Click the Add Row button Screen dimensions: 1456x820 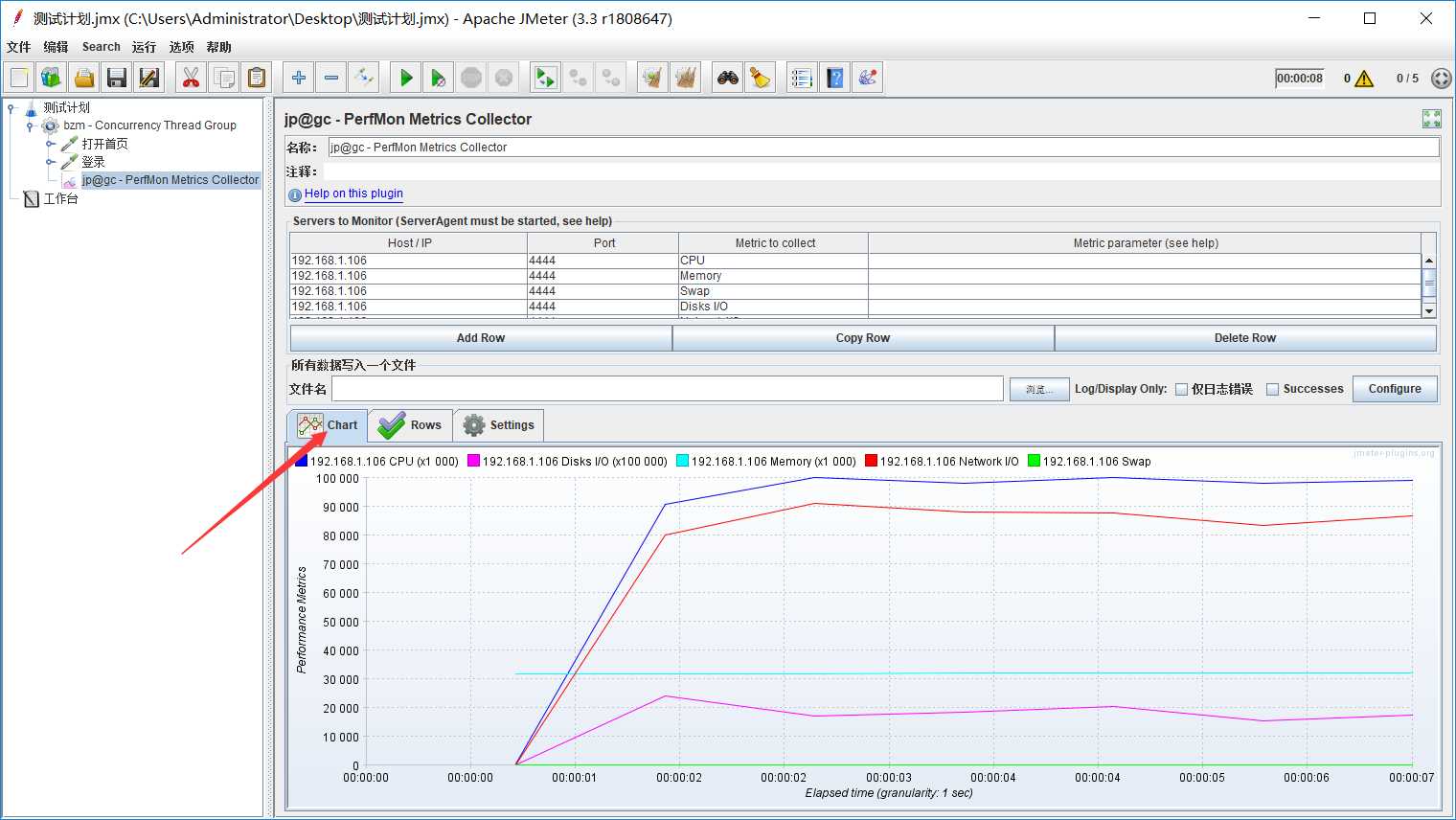point(481,338)
